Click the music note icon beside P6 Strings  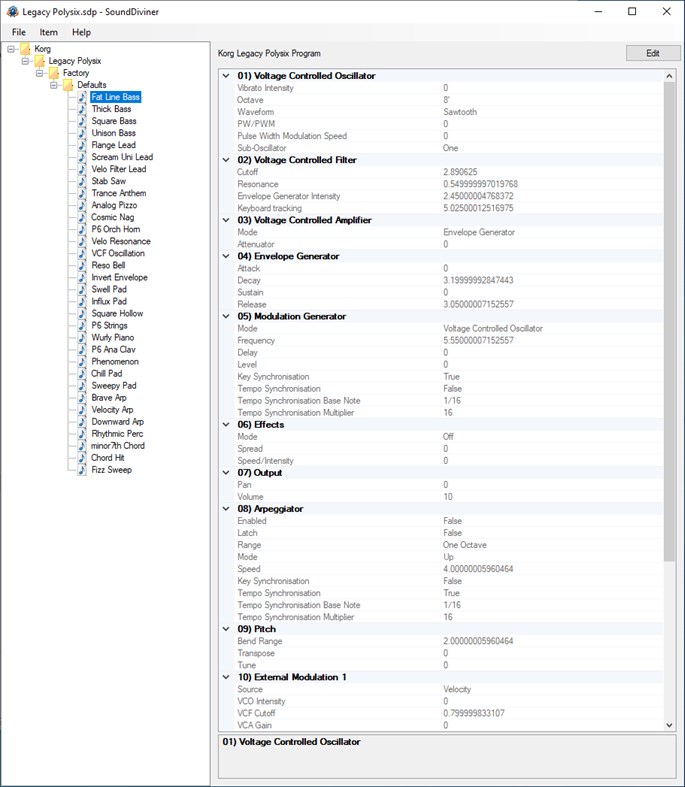82,326
